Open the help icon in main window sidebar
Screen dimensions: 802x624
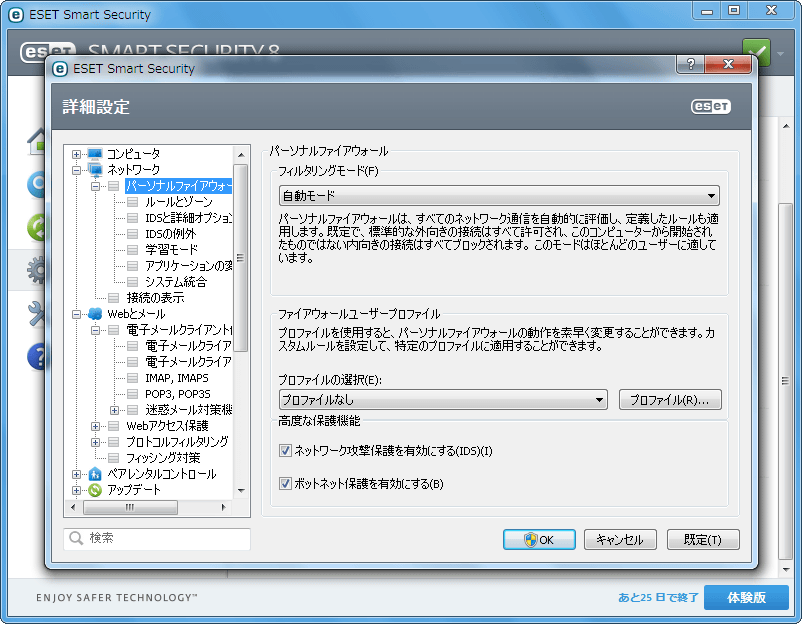tap(36, 356)
